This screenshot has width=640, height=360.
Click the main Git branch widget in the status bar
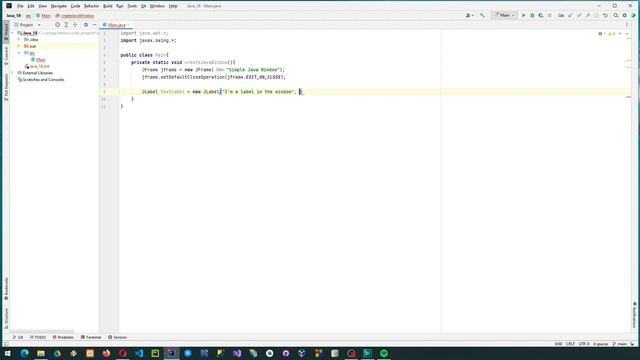620,344
